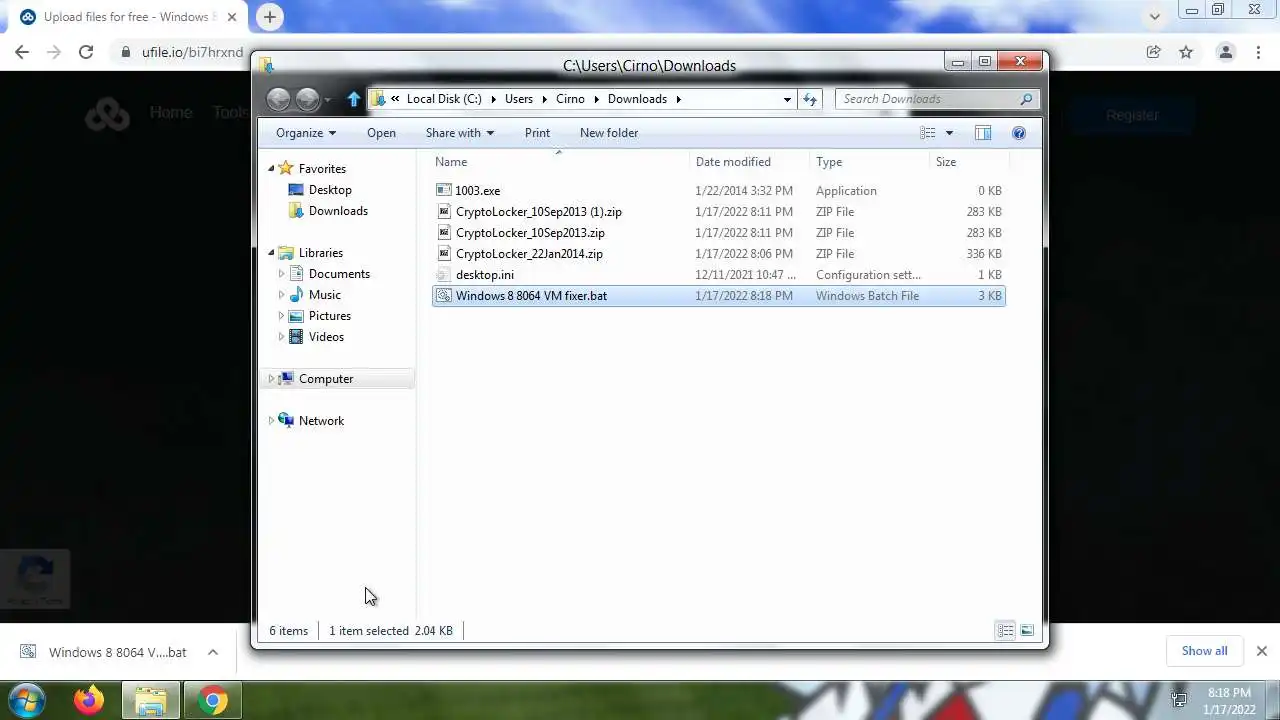Click the Search Downloads field
The image size is (1280, 720).
[x=925, y=99]
